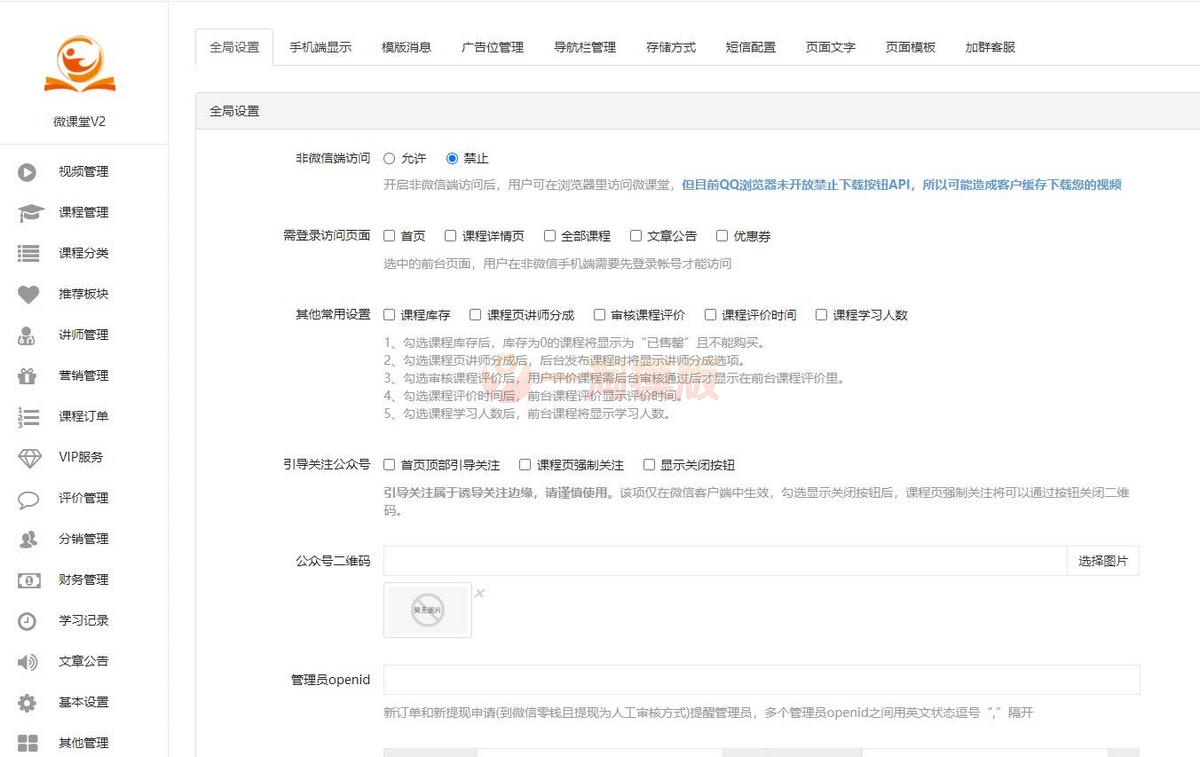Switch to the 短信配置 tab
The image size is (1200, 757).
(751, 46)
